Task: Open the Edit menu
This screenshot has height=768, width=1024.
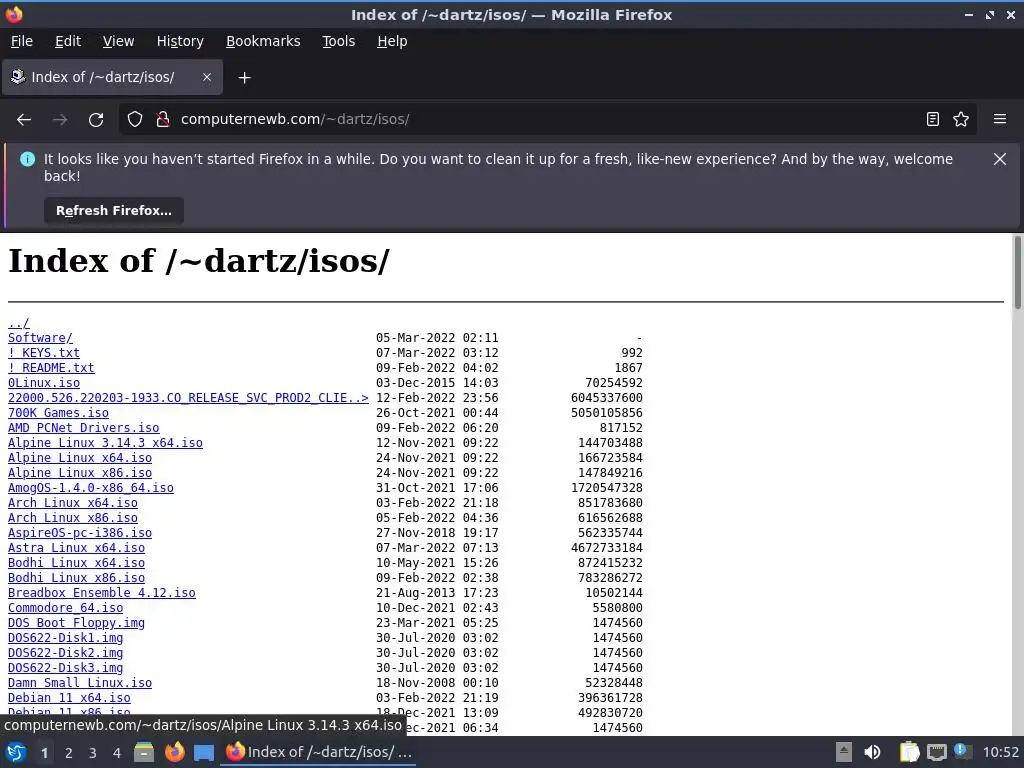Action: coord(68,41)
